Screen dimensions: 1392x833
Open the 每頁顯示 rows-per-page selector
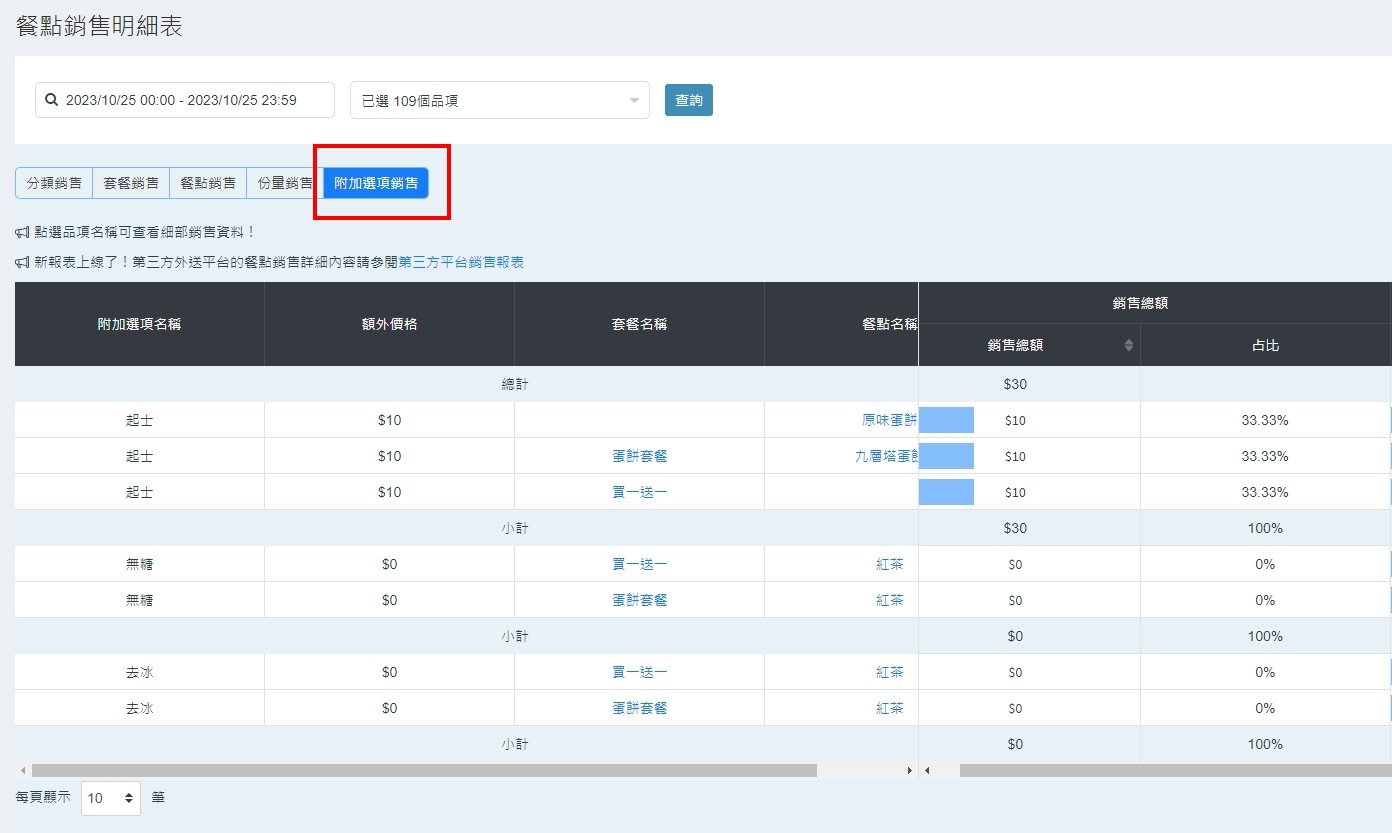tap(110, 798)
